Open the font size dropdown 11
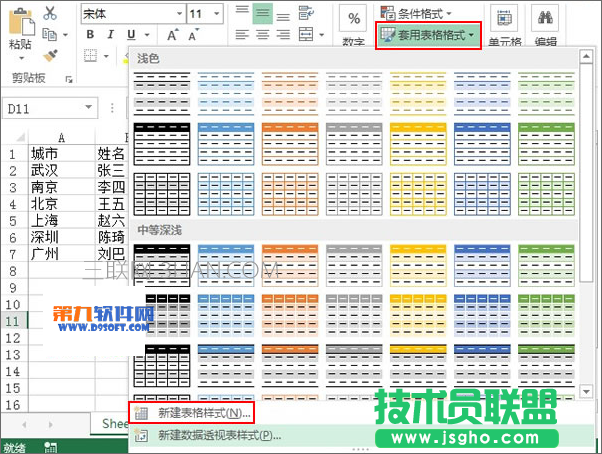 click(217, 14)
